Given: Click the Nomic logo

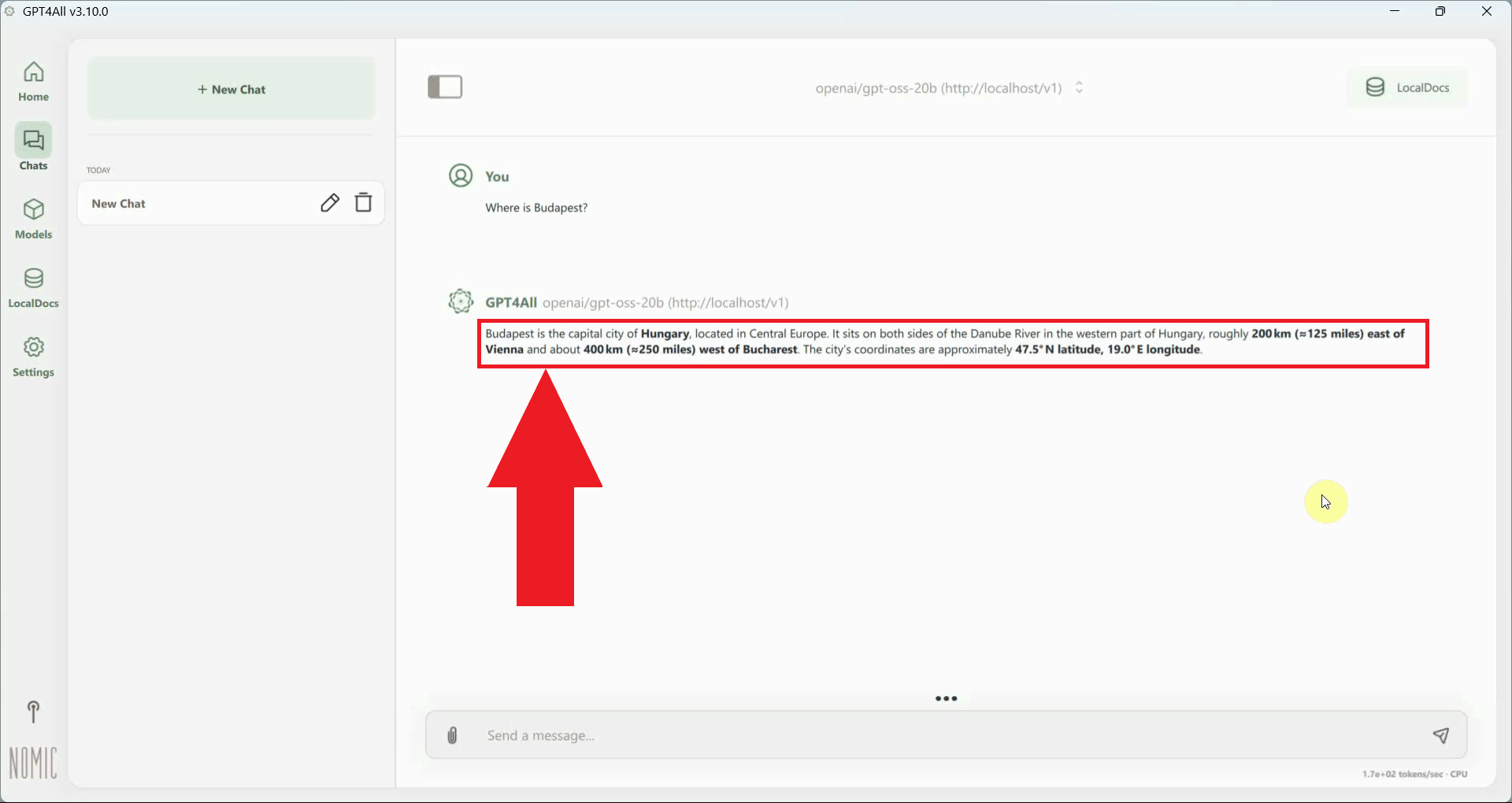Looking at the screenshot, I should coord(33,763).
